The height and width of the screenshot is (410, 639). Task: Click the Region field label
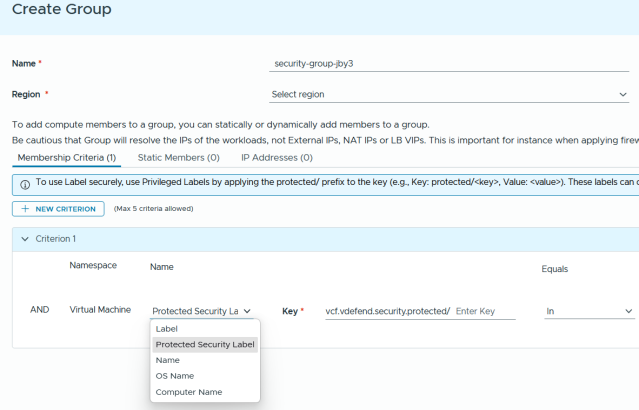(x=26, y=95)
